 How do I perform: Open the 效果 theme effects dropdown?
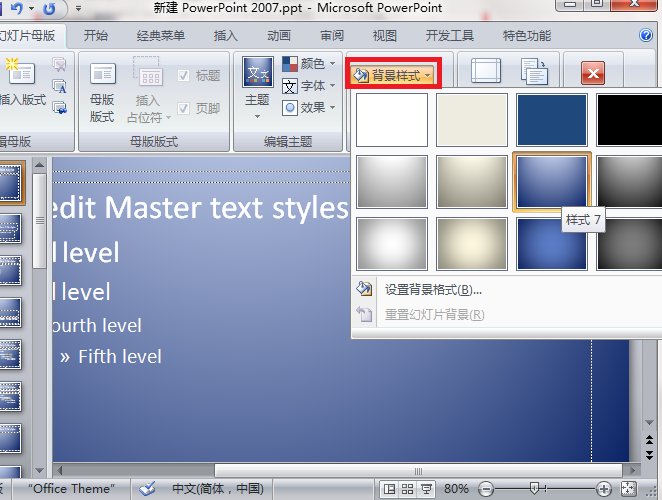click(x=309, y=108)
